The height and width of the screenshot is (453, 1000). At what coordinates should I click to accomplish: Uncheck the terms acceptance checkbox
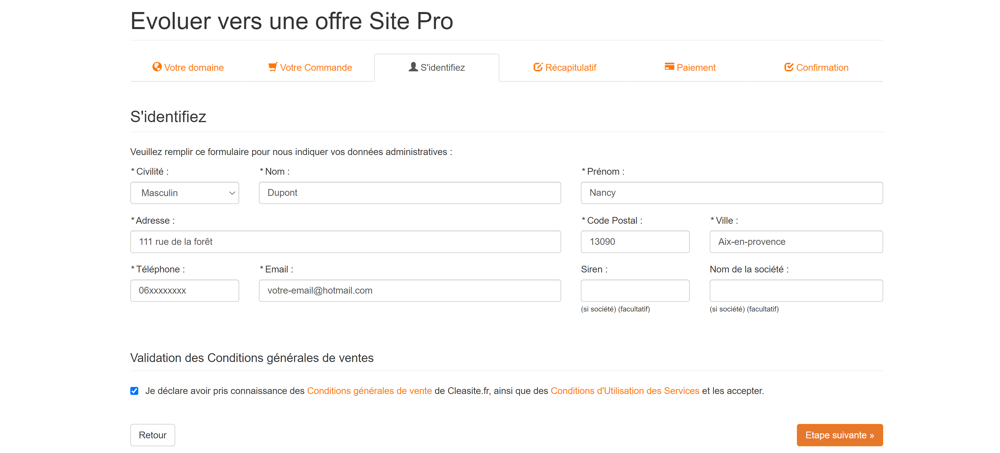[134, 391]
